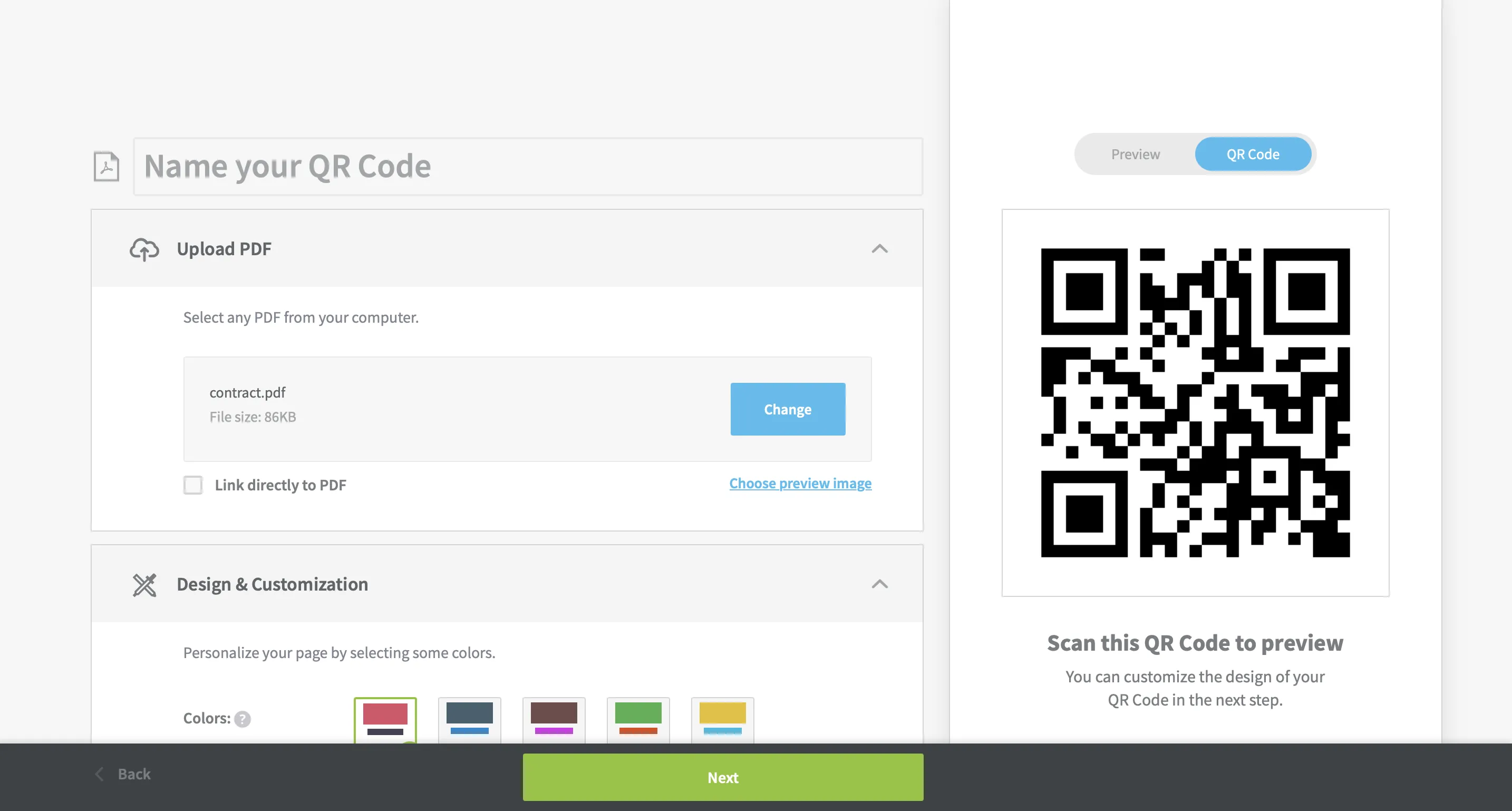1512x811 pixels.
Task: Click the Design & Customization scissors icon
Action: [144, 583]
